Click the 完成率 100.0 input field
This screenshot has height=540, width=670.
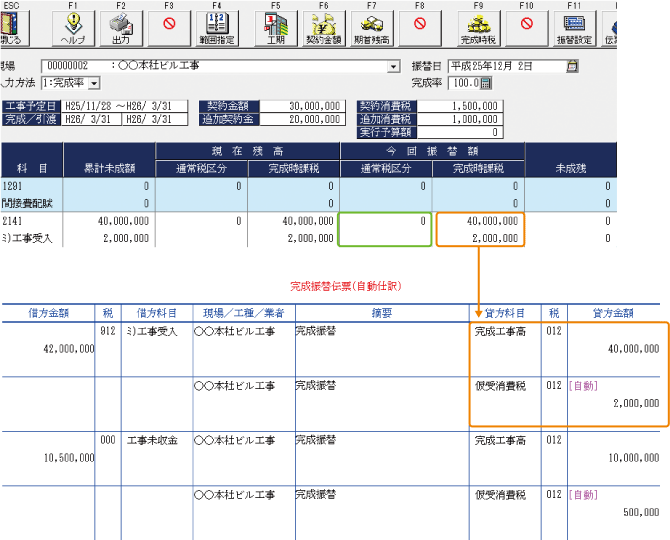[464, 83]
